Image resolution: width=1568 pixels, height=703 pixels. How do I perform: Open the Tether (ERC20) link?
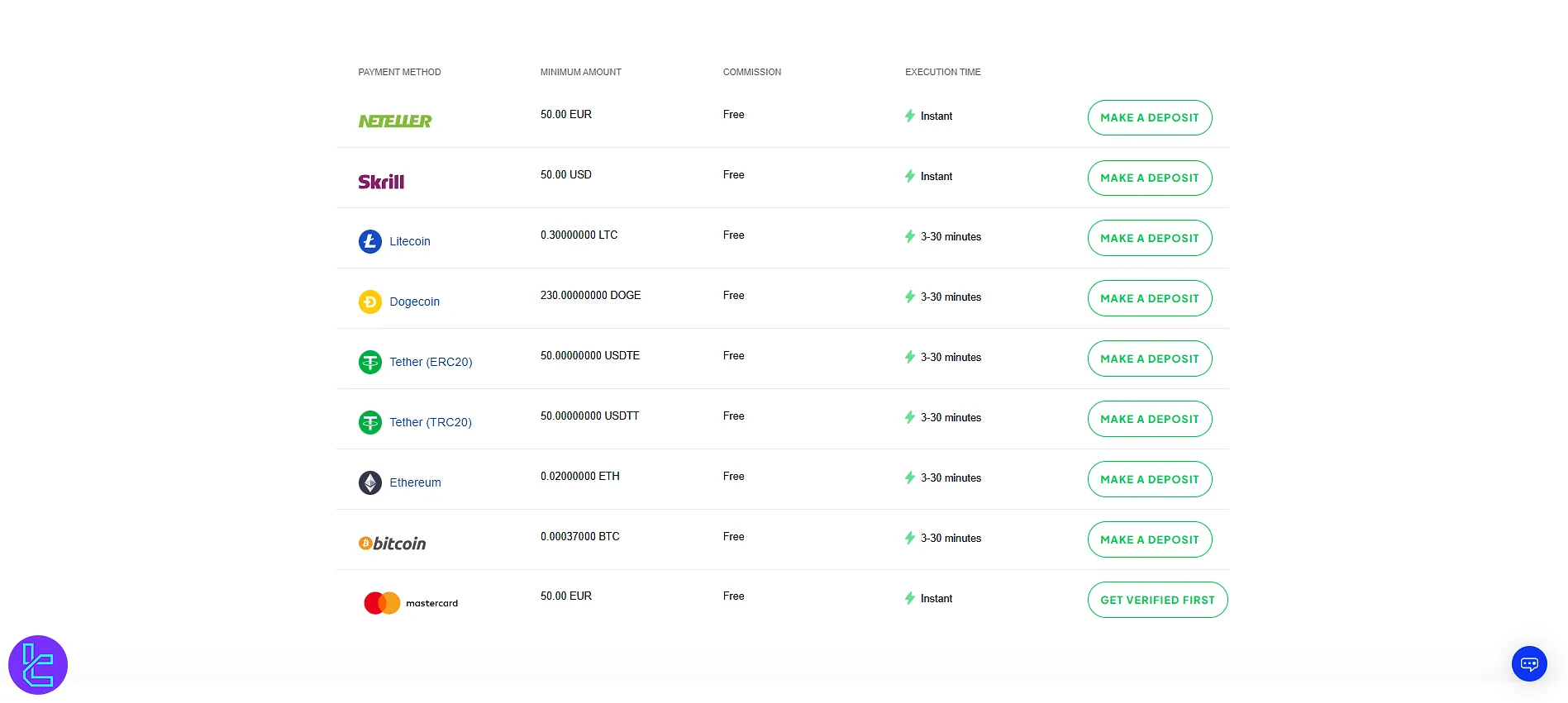point(431,362)
